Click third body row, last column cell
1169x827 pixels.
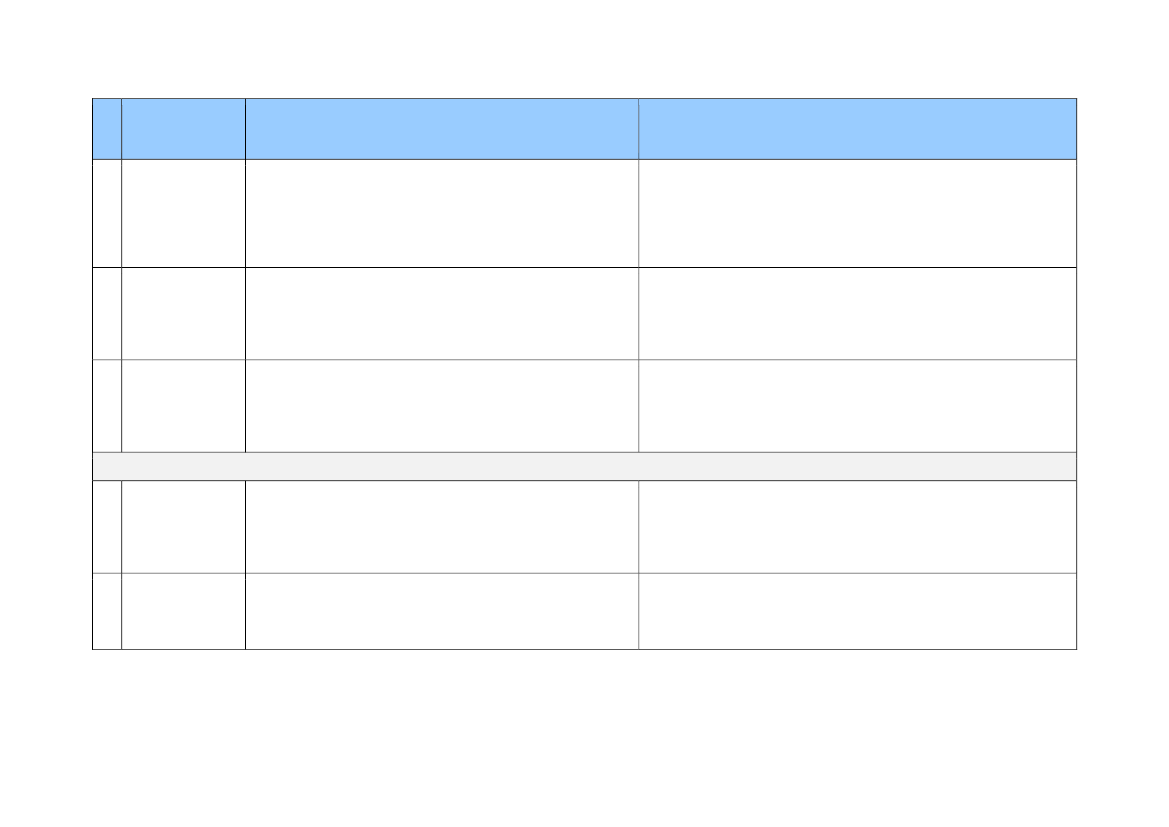pyautogui.click(x=857, y=405)
